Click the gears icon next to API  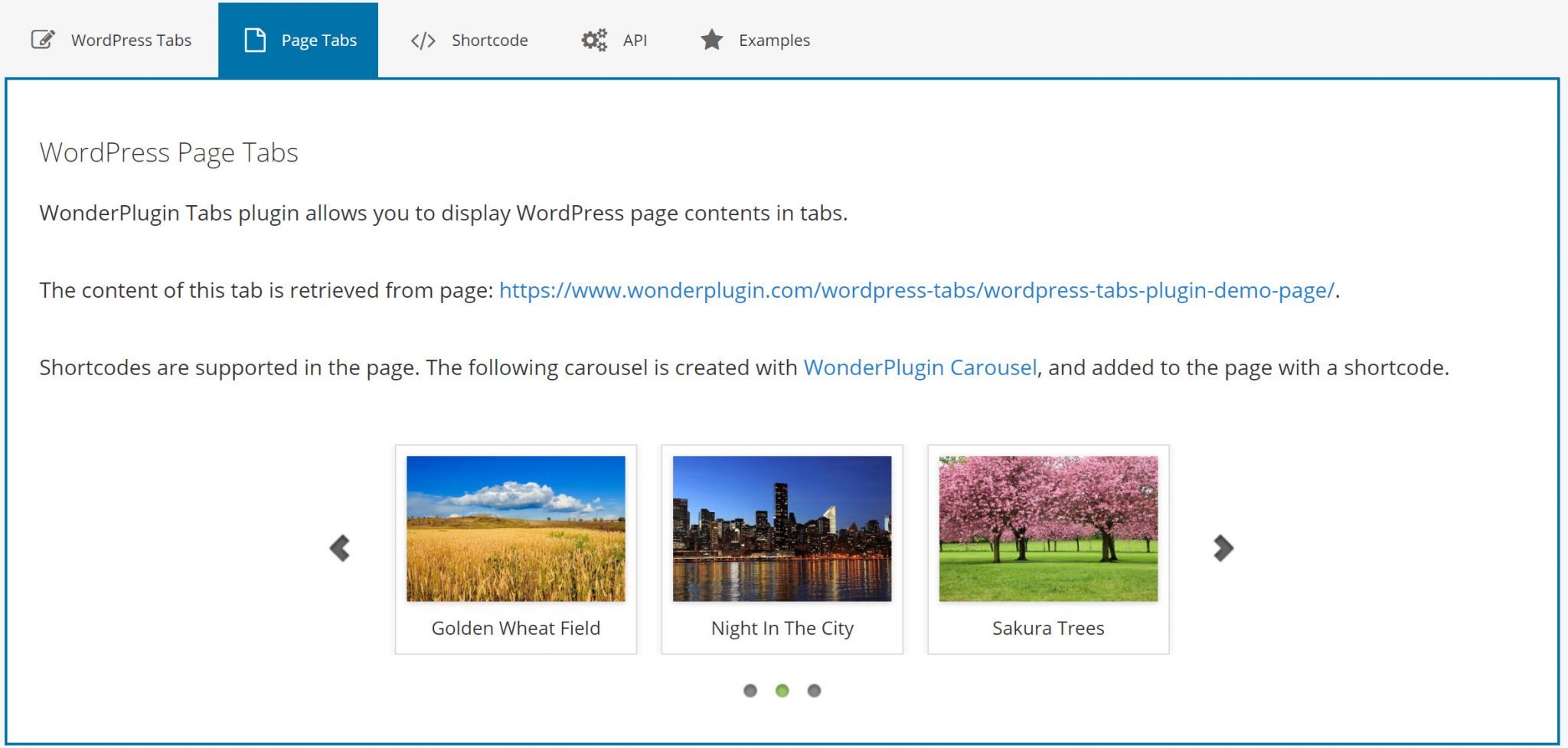[x=594, y=40]
